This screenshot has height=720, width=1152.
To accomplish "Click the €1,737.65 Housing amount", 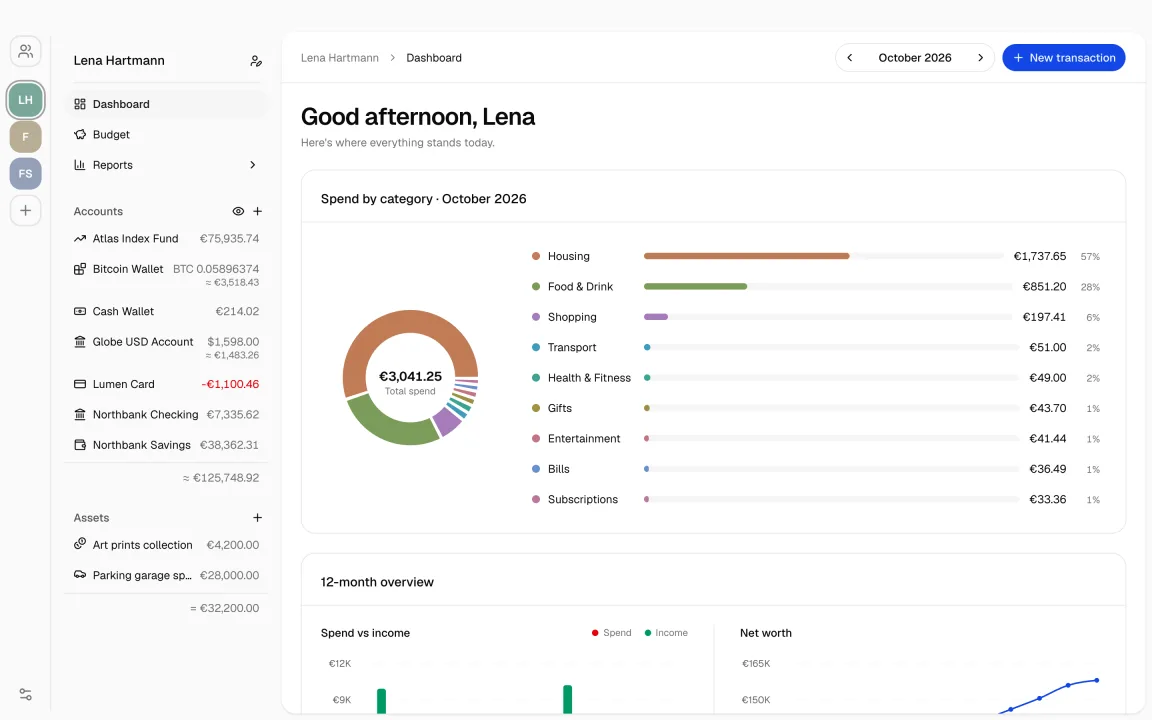I will click(x=1040, y=256).
